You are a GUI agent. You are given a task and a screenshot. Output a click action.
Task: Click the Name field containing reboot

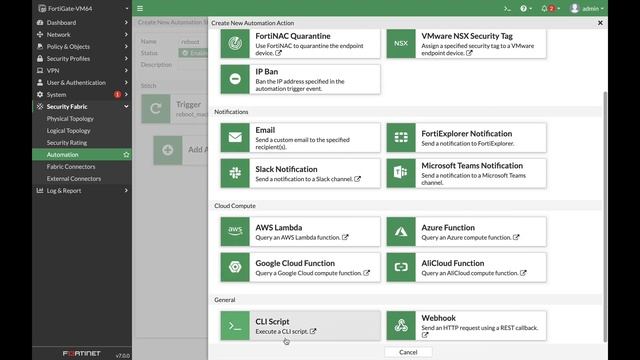(193, 41)
